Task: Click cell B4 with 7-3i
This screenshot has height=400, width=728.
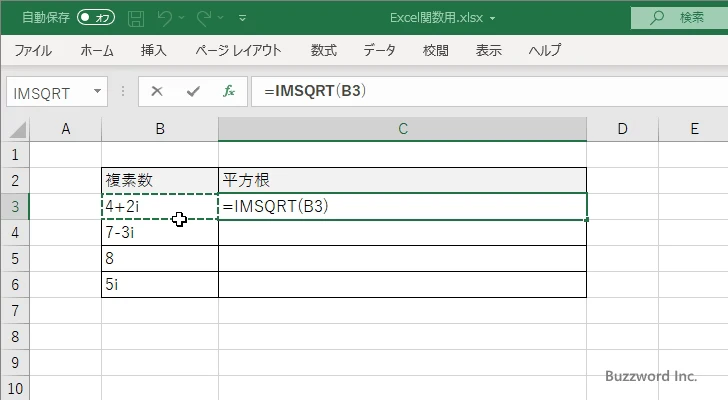Action: coord(160,232)
